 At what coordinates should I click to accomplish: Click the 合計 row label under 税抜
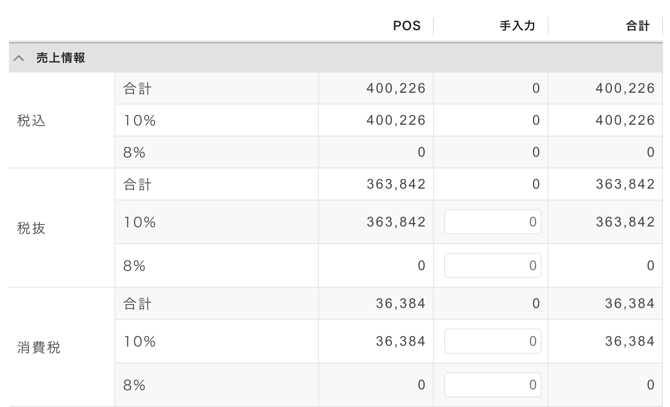pos(137,184)
